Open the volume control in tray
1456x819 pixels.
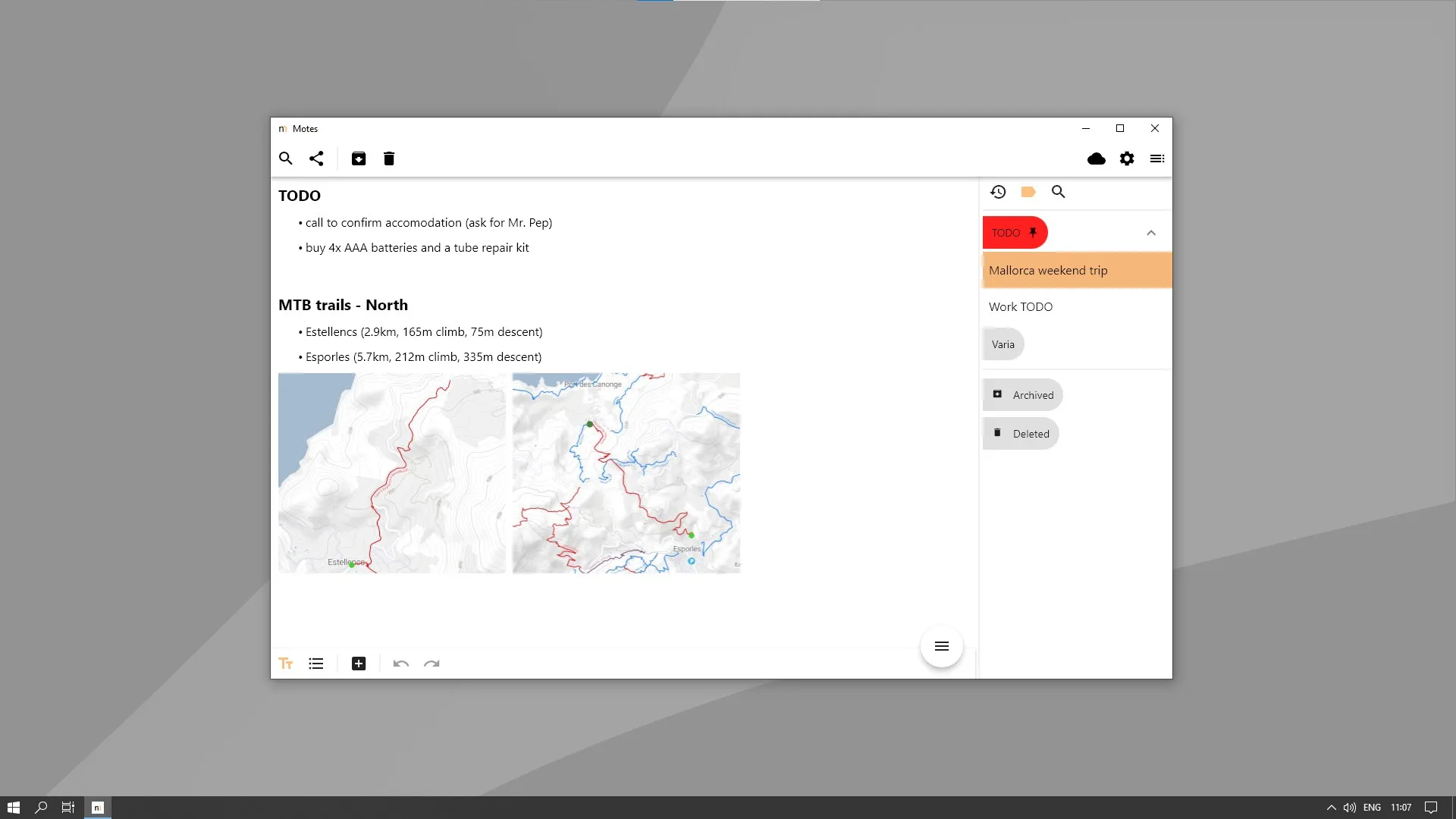point(1350,808)
